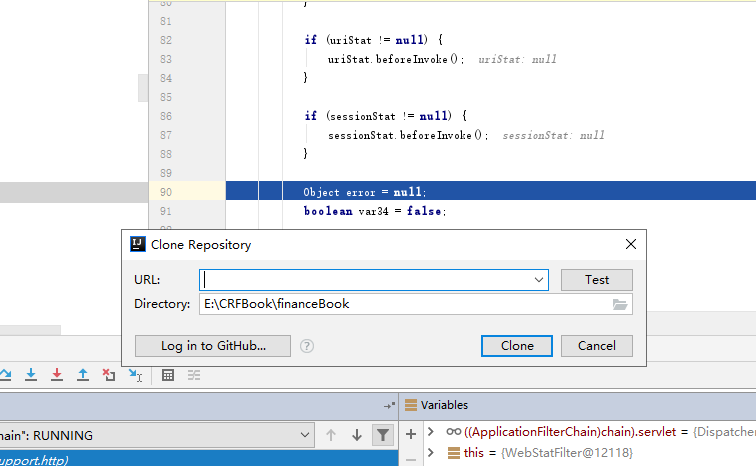Cancel the Clone Repository dialog
756x466 pixels.
point(596,346)
